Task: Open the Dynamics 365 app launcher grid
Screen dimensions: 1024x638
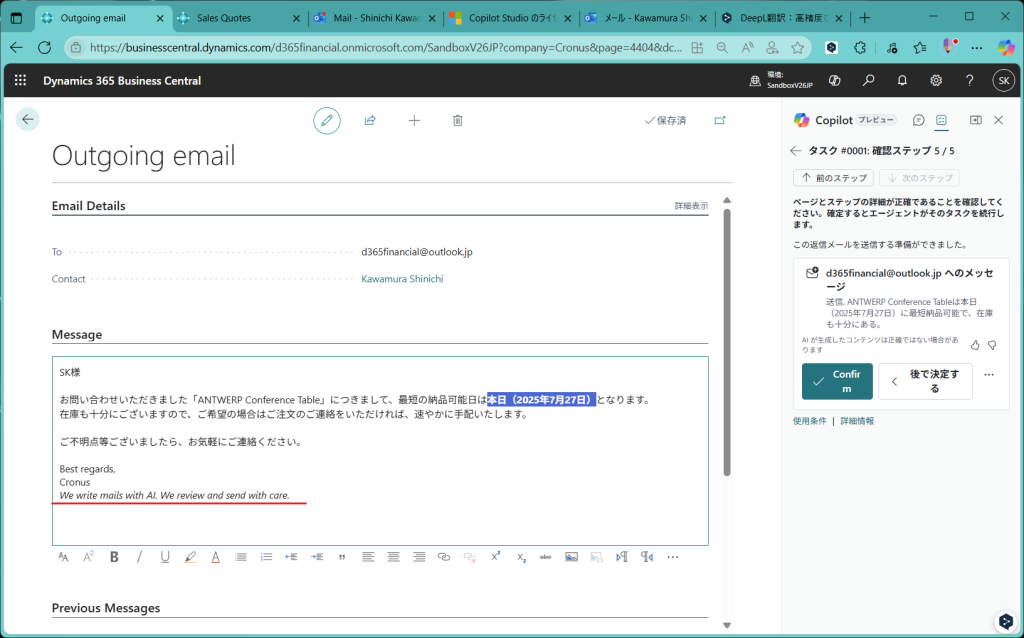Action: coord(20,80)
